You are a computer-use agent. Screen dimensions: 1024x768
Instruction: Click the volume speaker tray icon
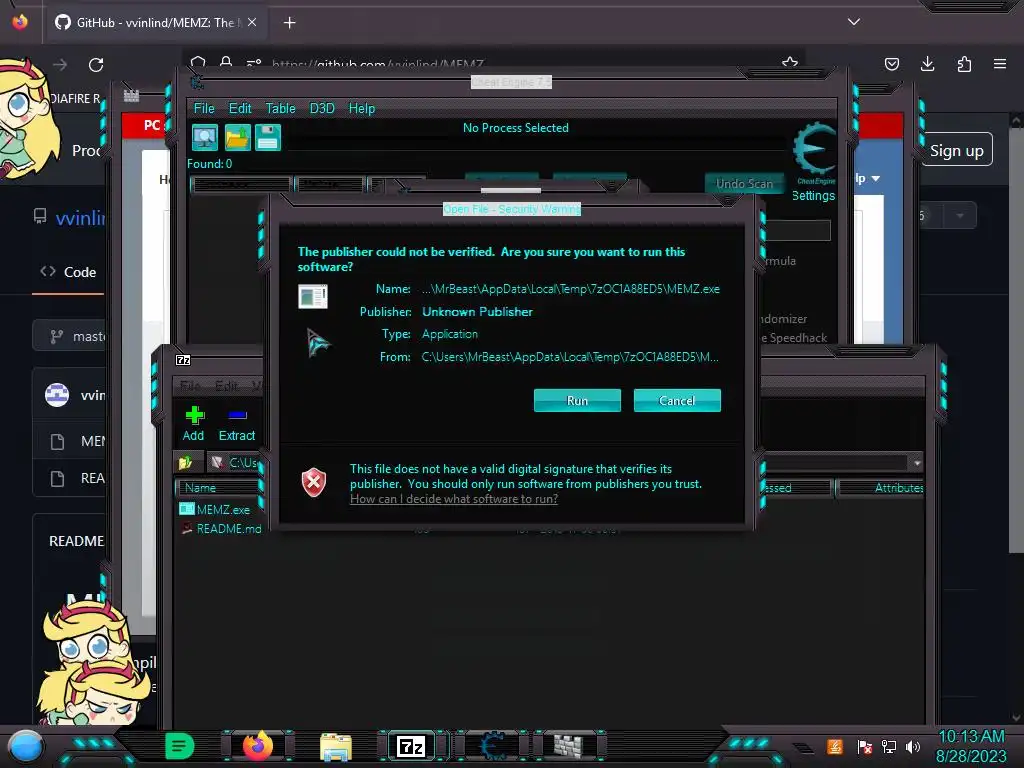coord(913,746)
